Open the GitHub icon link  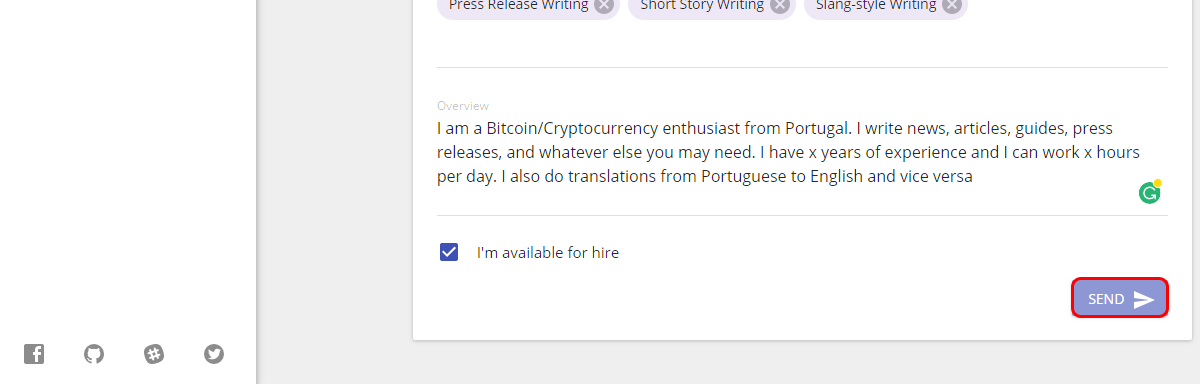coord(94,353)
